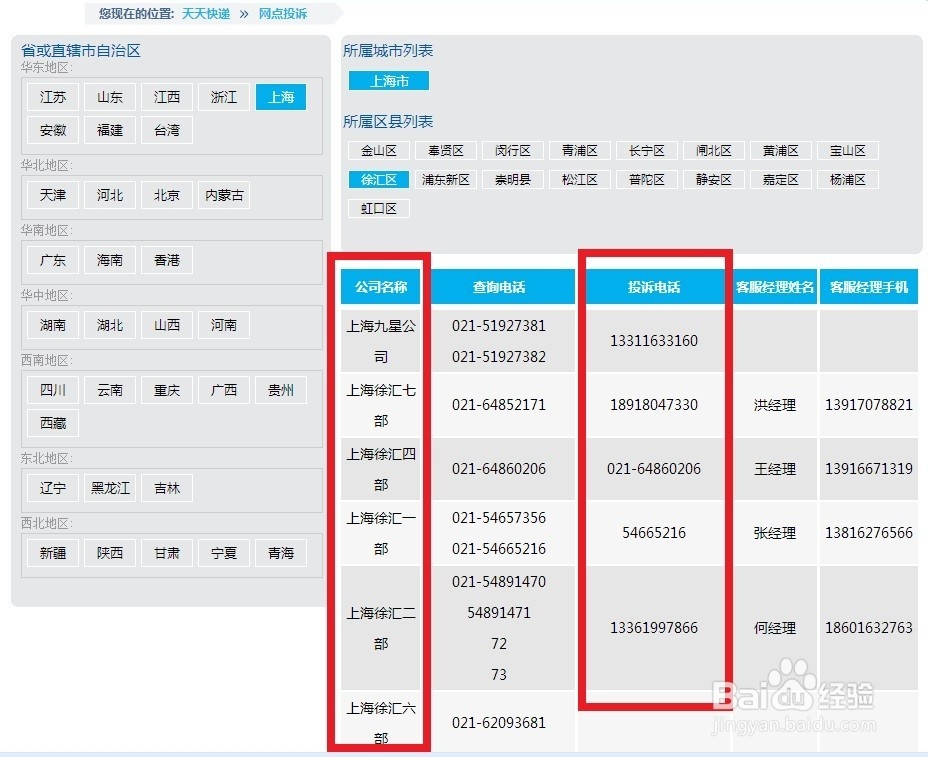Select 青浦区 district
Image resolution: width=928 pixels, height=757 pixels.
point(579,150)
